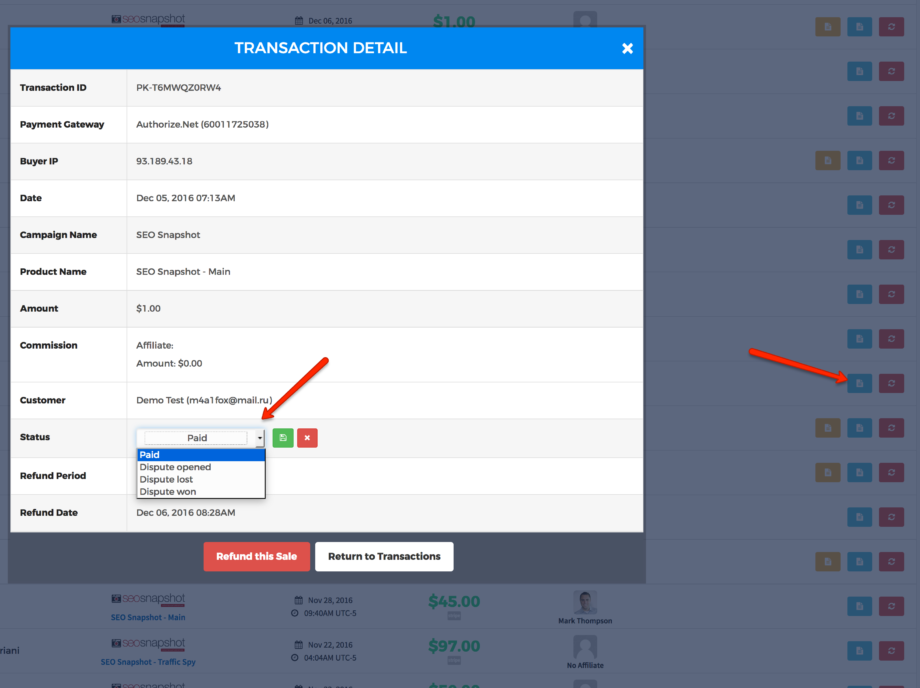Open the Status dropdown showing Paid
920x688 pixels.
pos(201,438)
